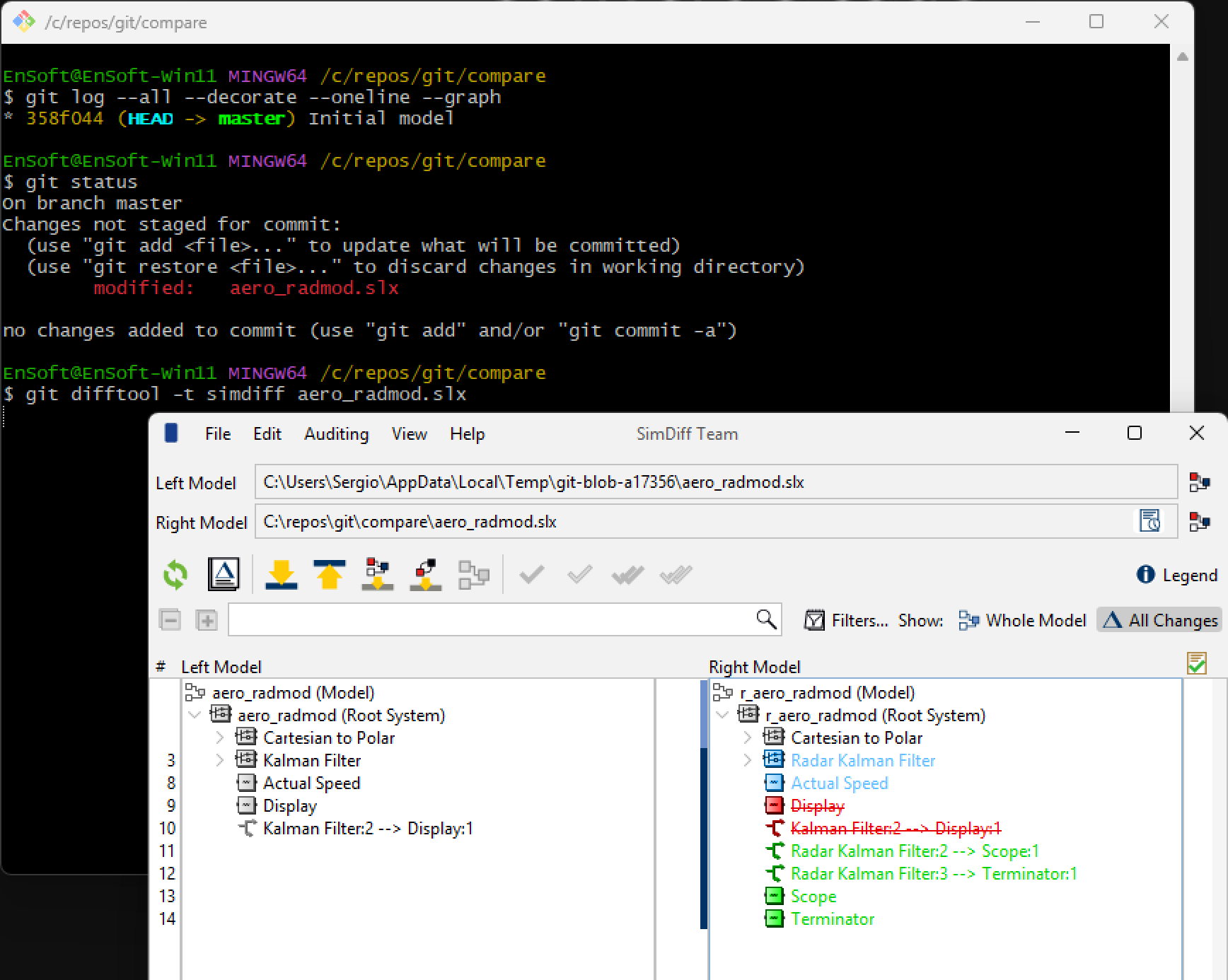Expand Kalman Filter in left model tree
The height and width of the screenshot is (980, 1228).
click(x=219, y=760)
